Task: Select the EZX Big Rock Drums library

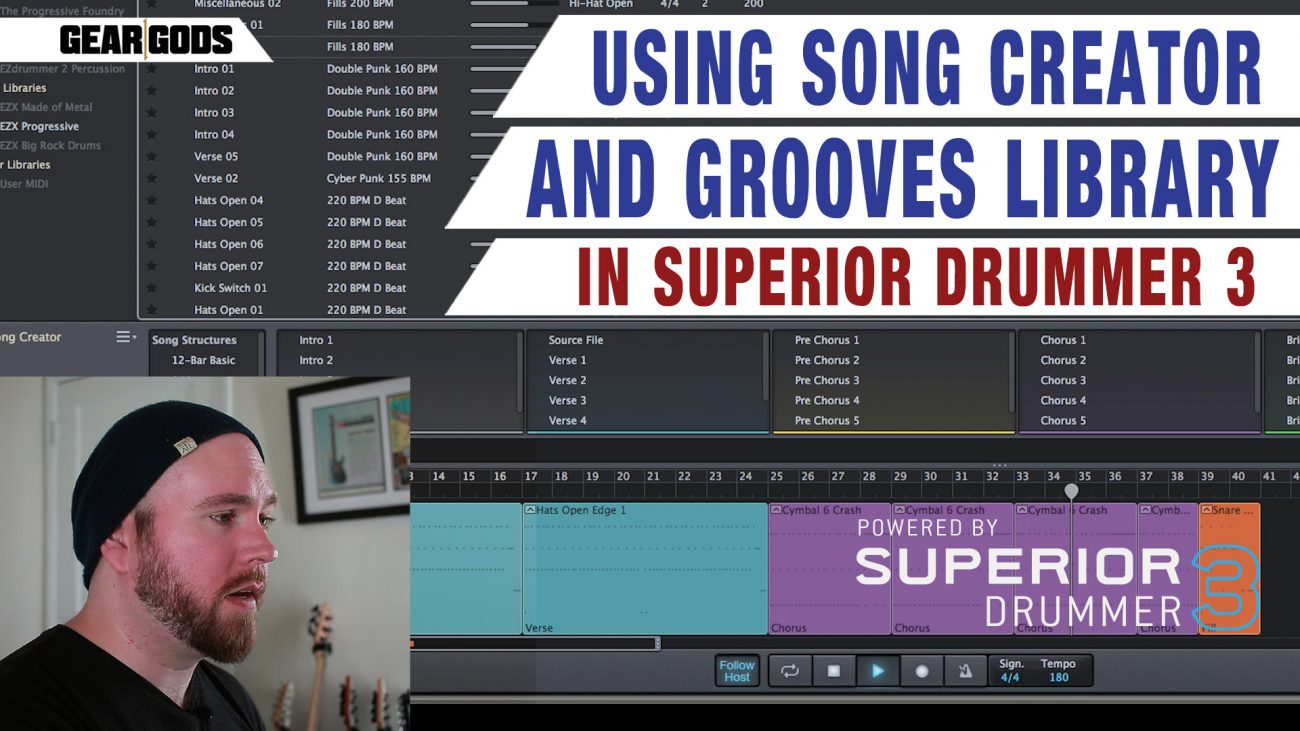Action: [51, 146]
